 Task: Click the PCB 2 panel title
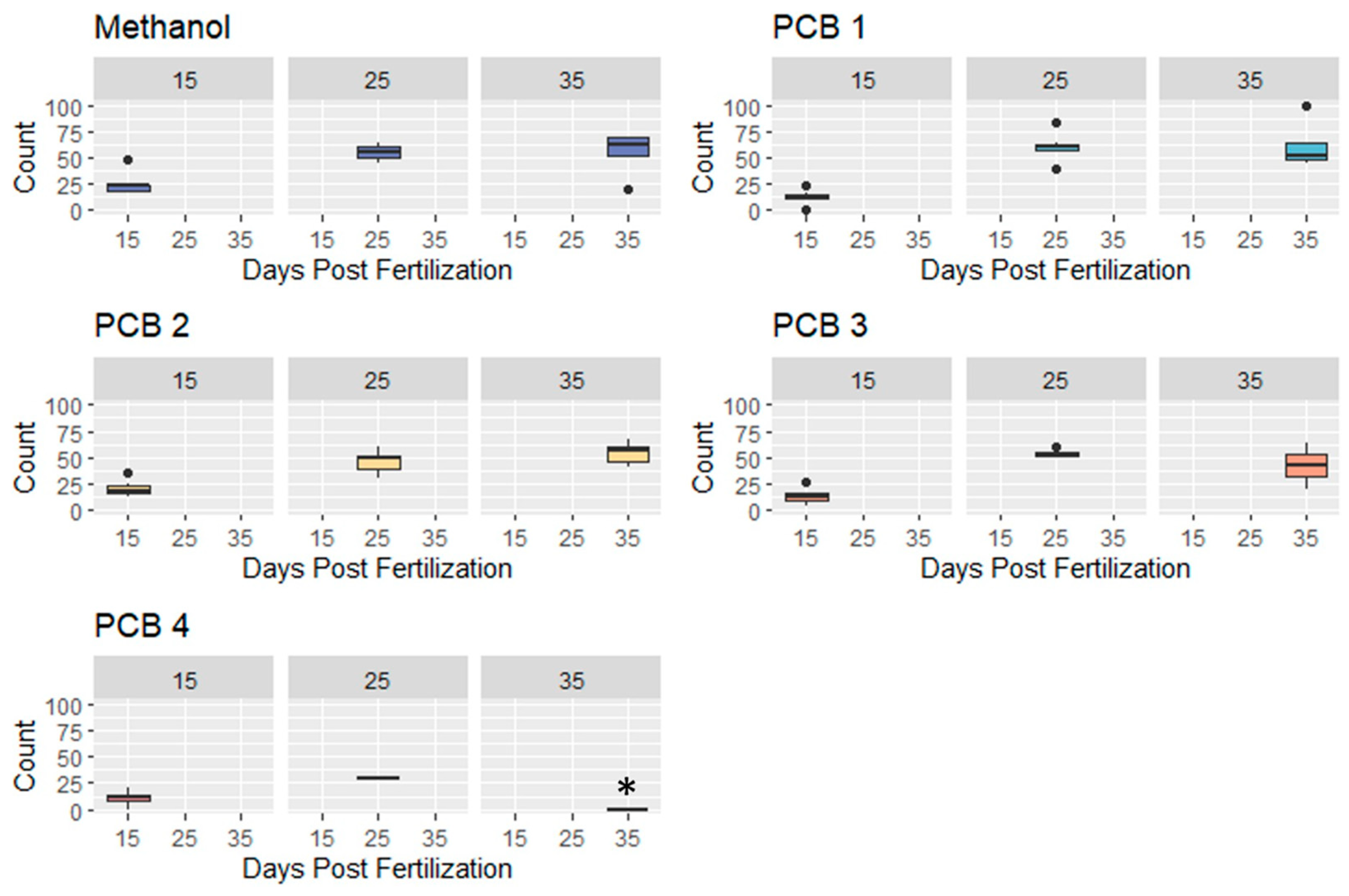141,326
